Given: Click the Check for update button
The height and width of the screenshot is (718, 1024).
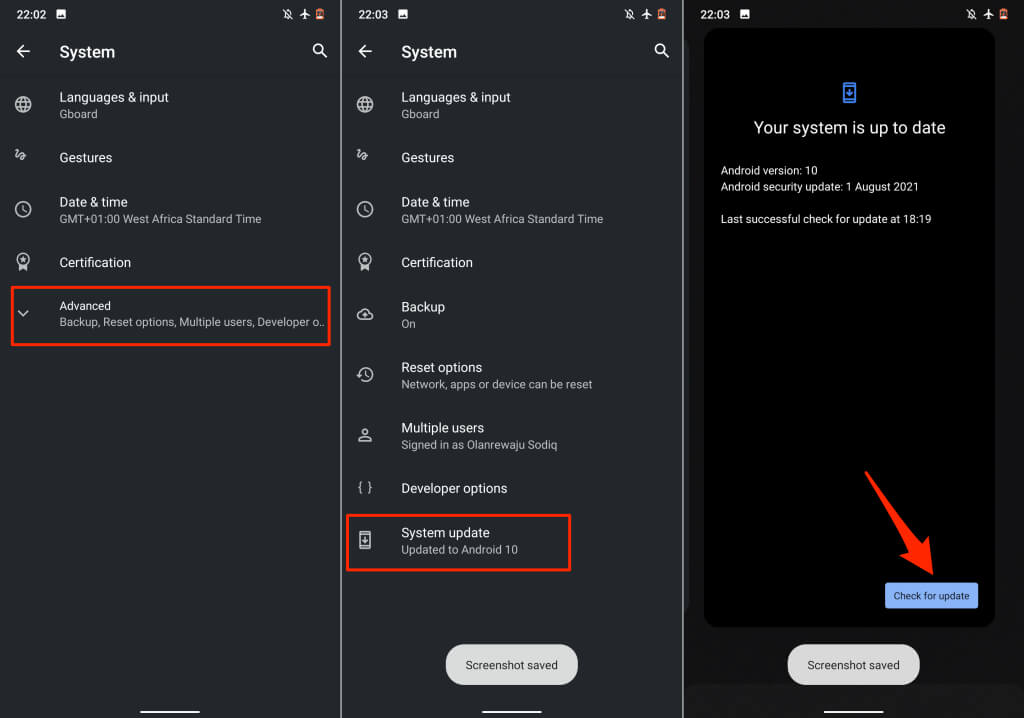Looking at the screenshot, I should (x=931, y=595).
